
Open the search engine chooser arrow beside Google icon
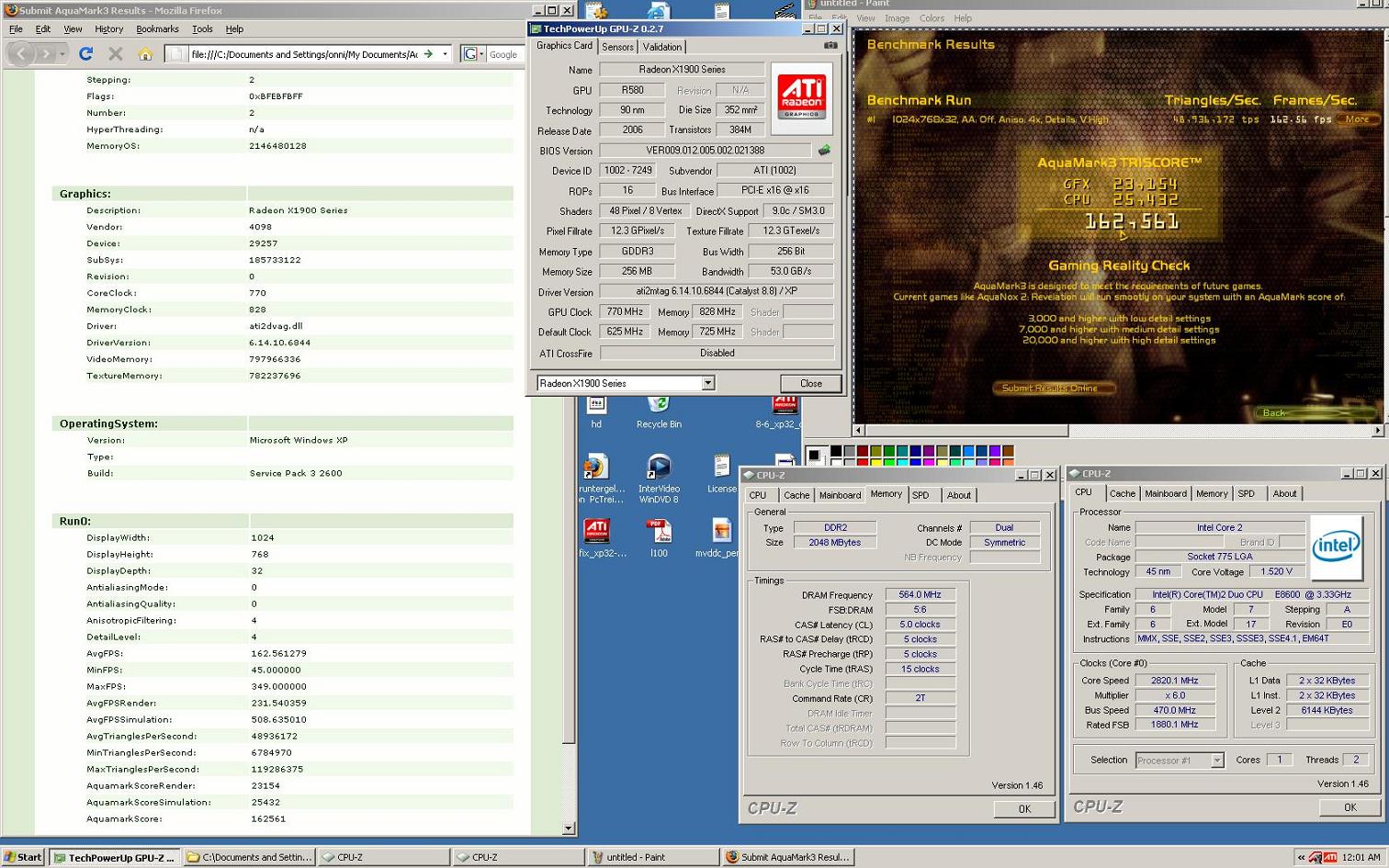click(481, 54)
